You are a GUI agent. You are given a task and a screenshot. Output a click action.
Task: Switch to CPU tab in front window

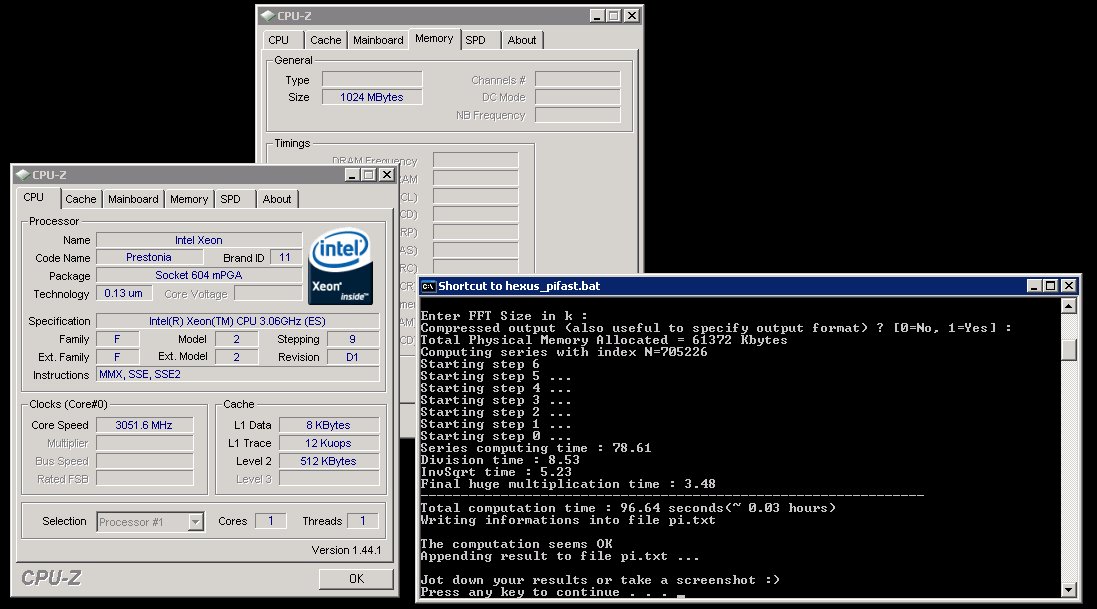click(x=34, y=197)
